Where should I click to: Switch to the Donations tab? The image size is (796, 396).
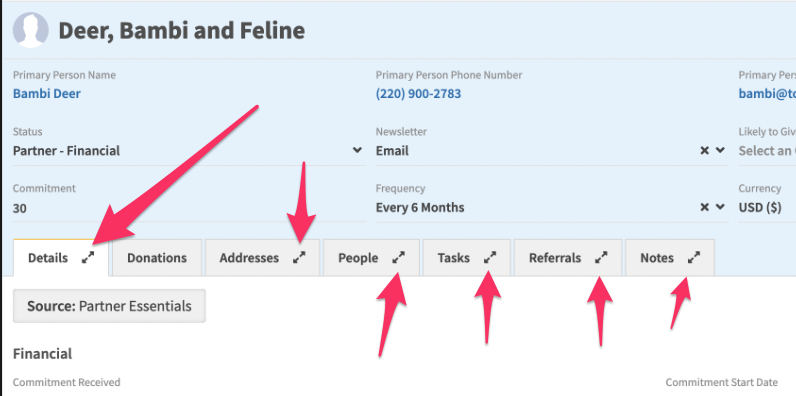pos(157,258)
